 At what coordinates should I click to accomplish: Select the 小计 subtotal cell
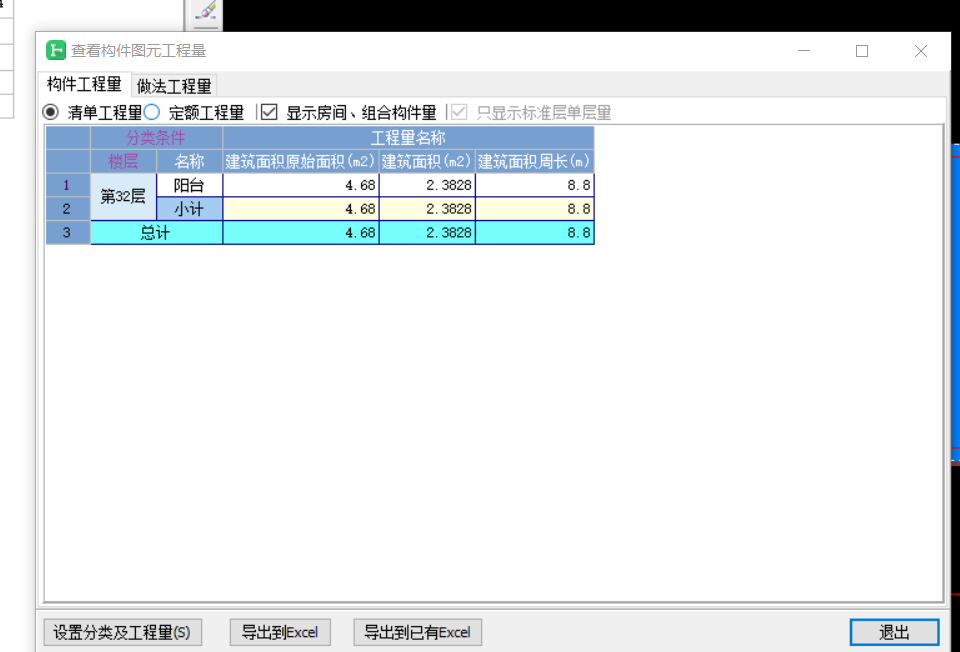(189, 209)
